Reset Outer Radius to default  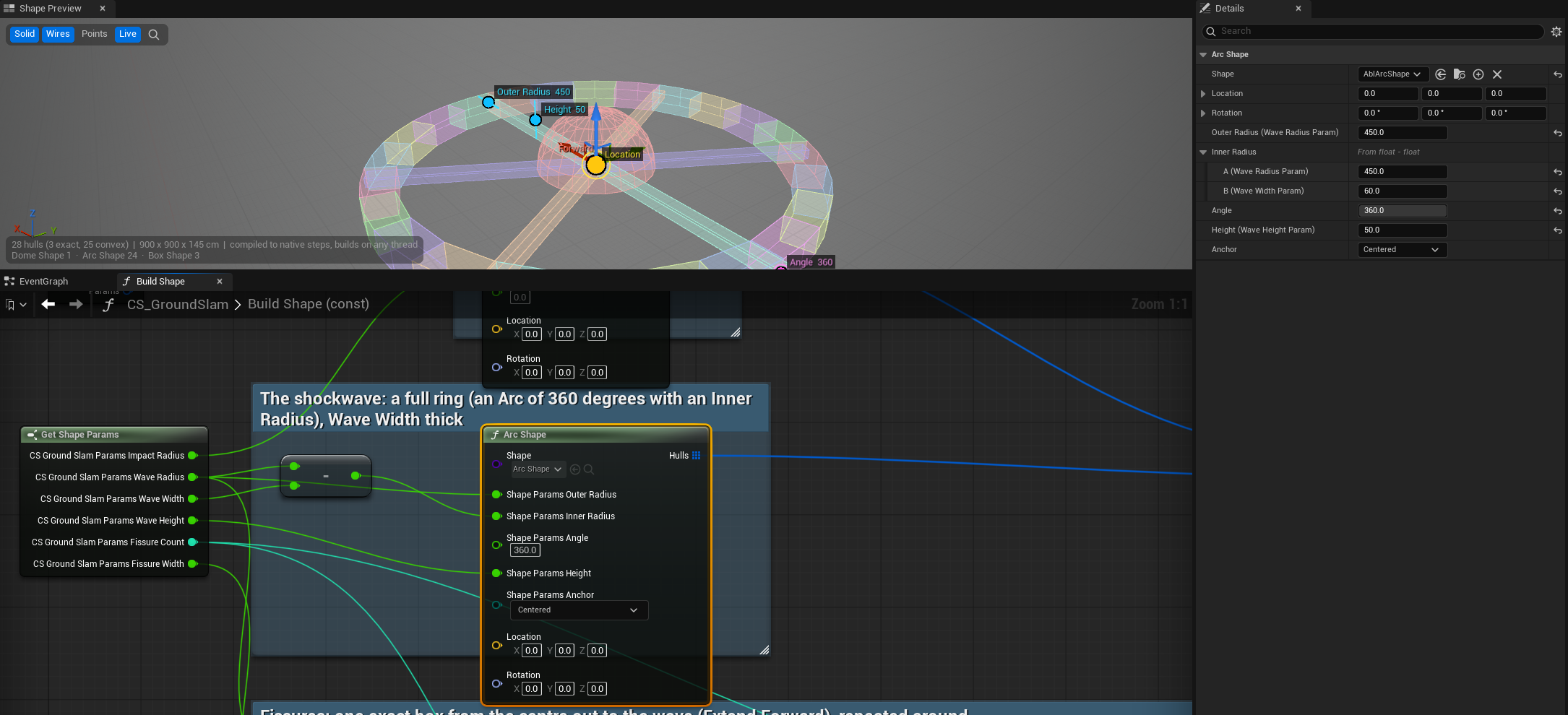click(x=1558, y=133)
